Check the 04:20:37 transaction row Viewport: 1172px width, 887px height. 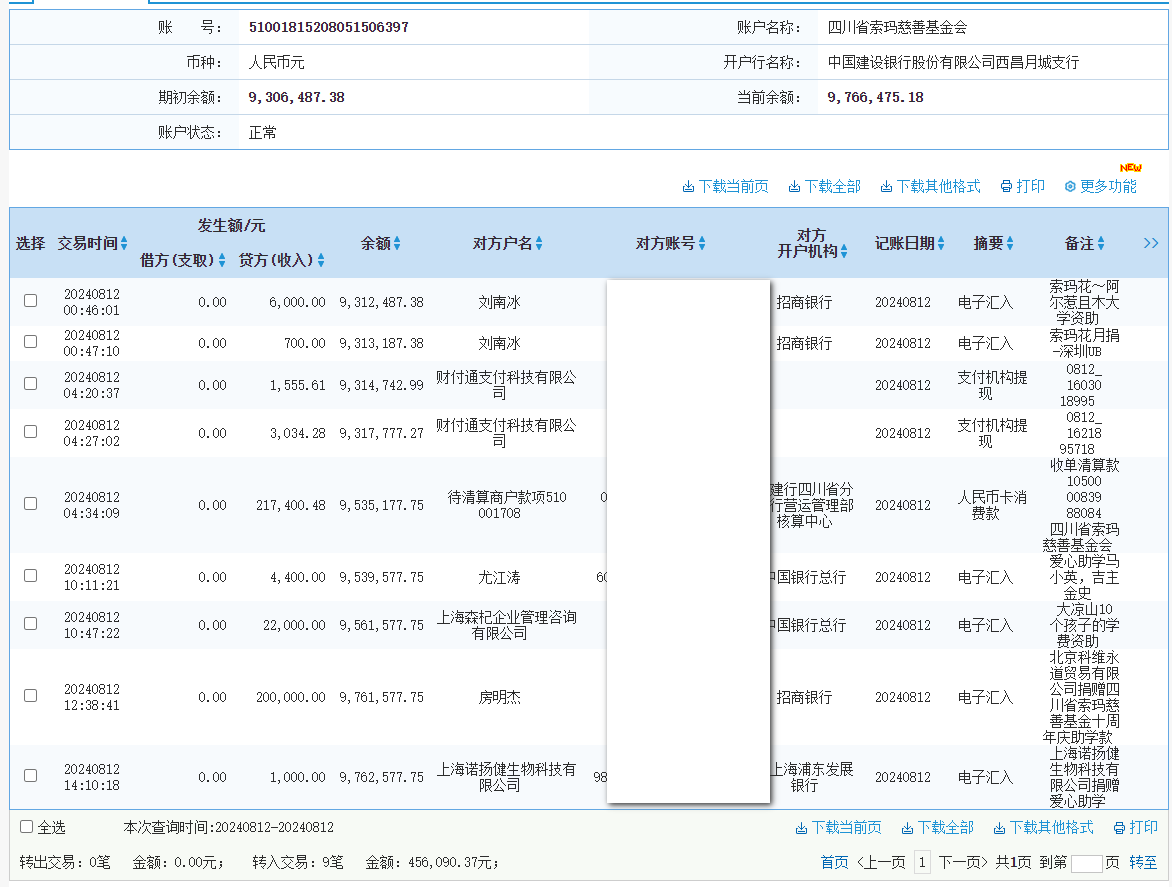tap(31, 383)
